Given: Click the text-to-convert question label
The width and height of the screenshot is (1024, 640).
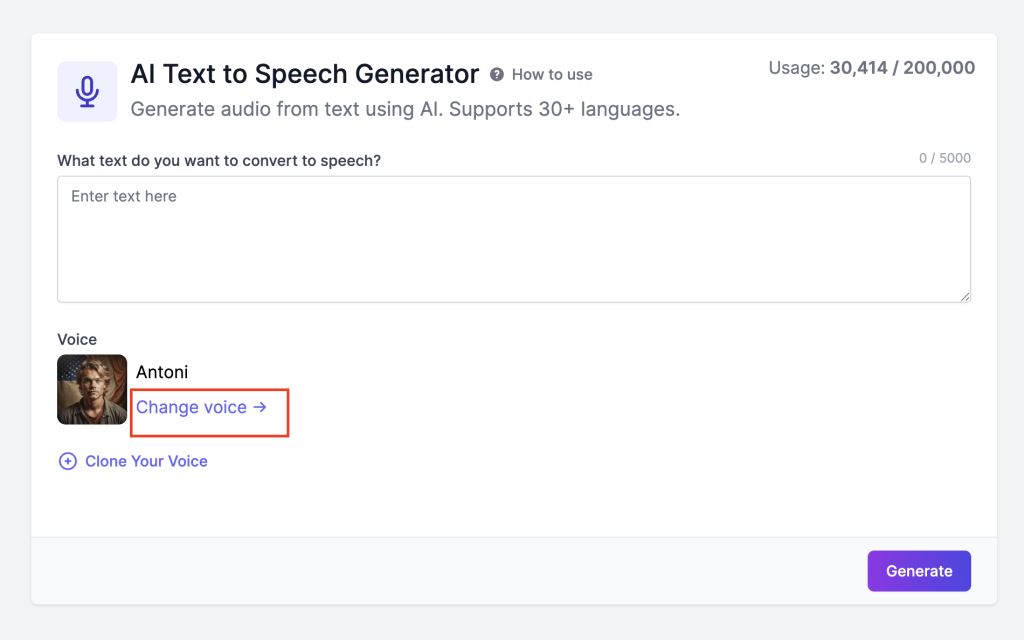Looking at the screenshot, I should point(219,160).
